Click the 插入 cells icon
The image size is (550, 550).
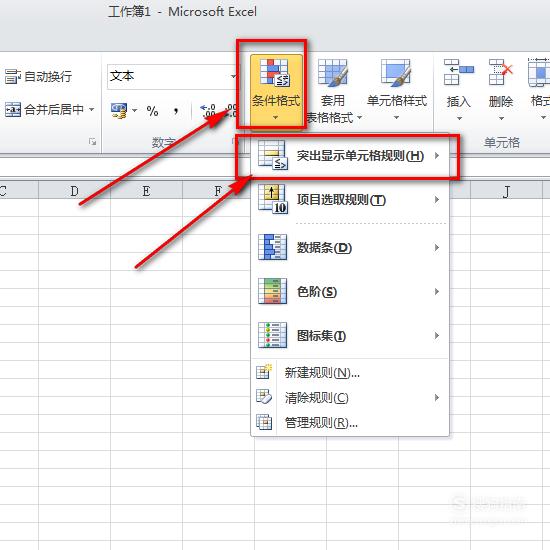(x=458, y=72)
